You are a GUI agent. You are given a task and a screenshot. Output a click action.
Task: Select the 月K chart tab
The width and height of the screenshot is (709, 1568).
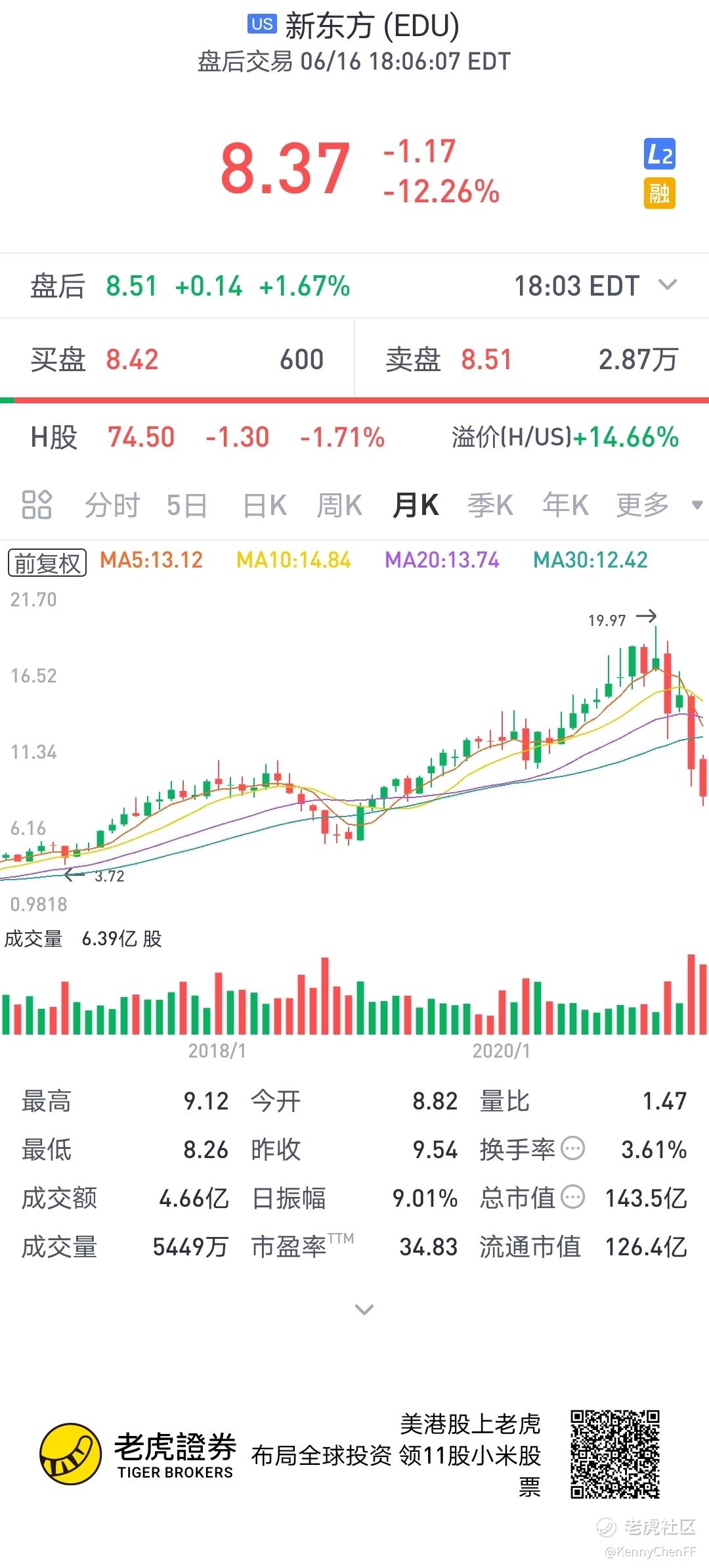(x=416, y=505)
